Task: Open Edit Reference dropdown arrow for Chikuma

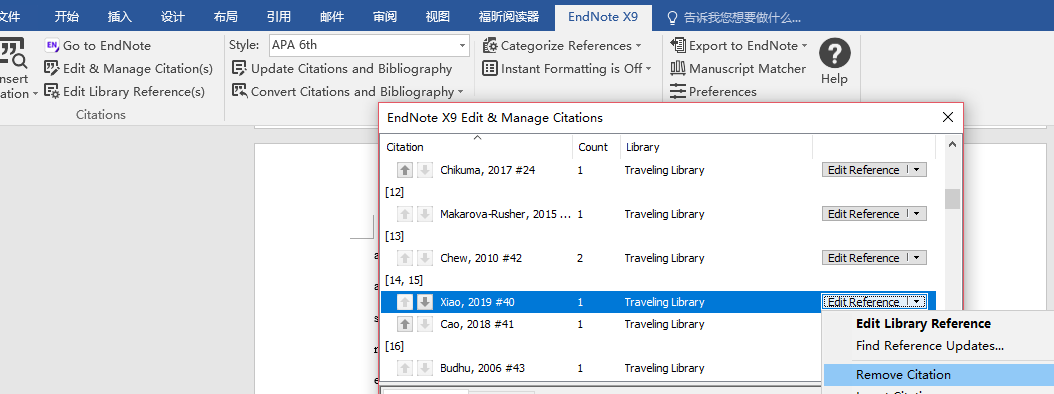Action: pos(916,170)
